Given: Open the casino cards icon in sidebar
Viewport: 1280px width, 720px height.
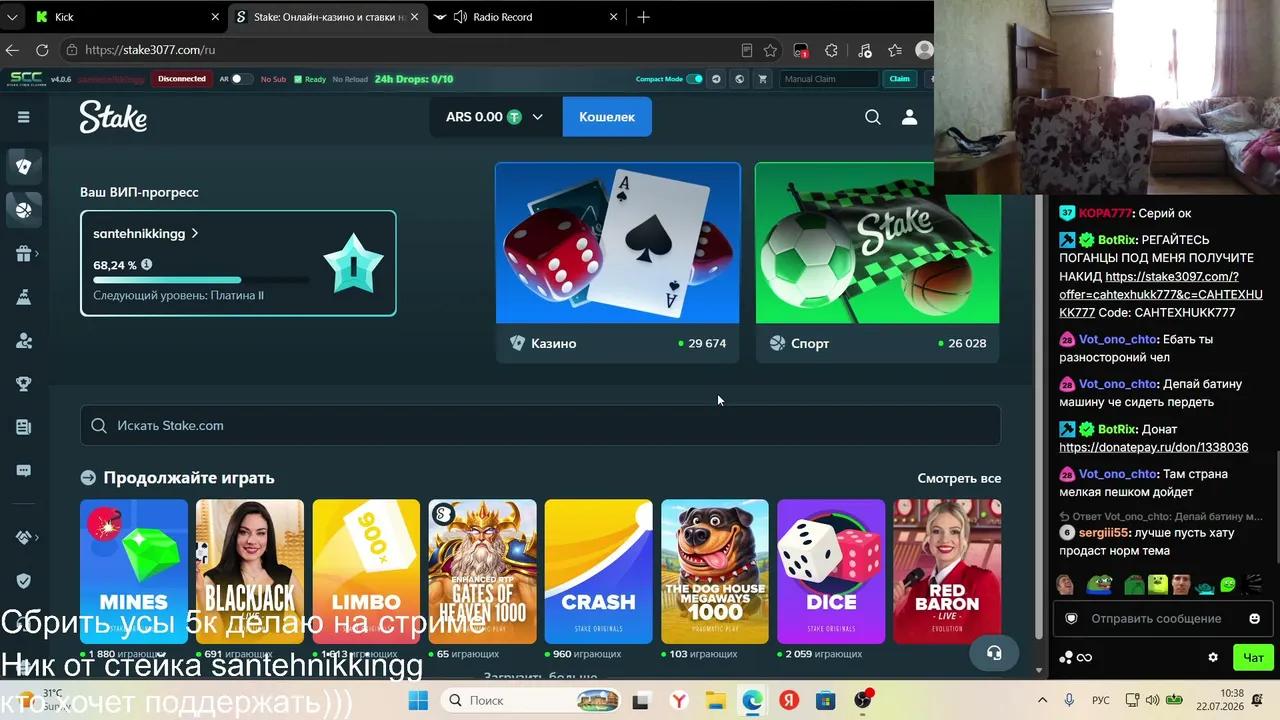Looking at the screenshot, I should pos(24,166).
